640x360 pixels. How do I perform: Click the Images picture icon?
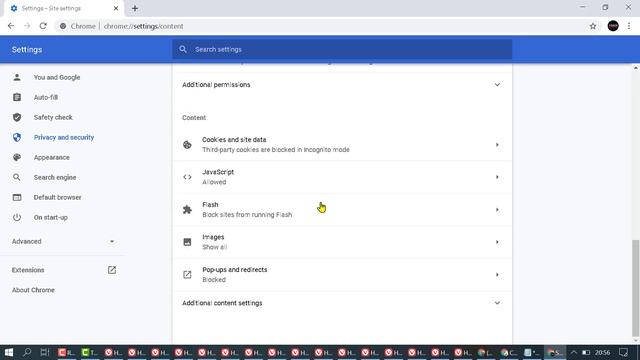187,242
